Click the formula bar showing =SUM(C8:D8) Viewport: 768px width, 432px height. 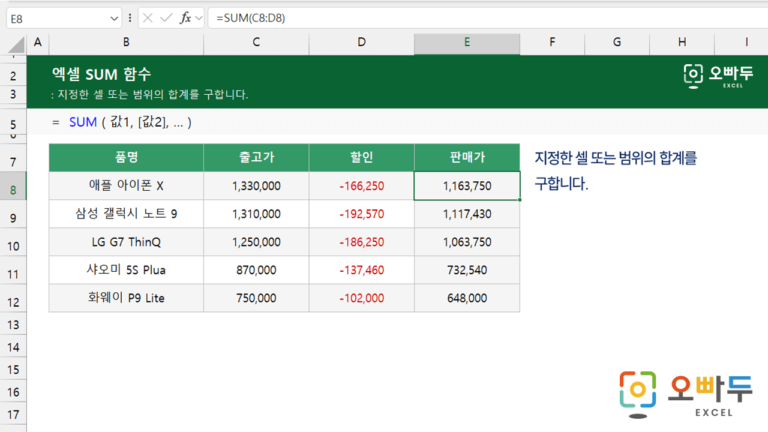pos(487,18)
